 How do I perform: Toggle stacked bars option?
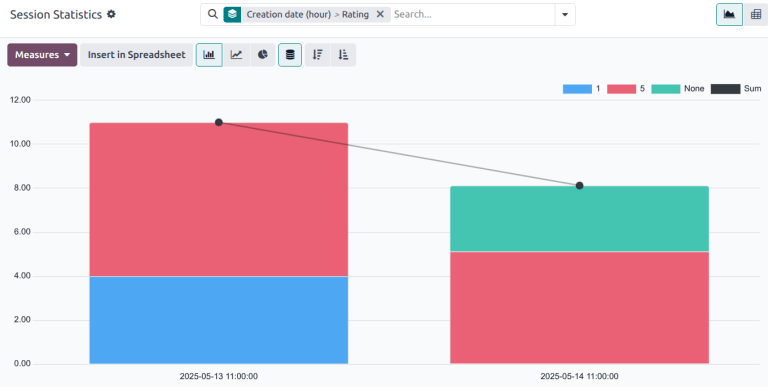pos(290,55)
